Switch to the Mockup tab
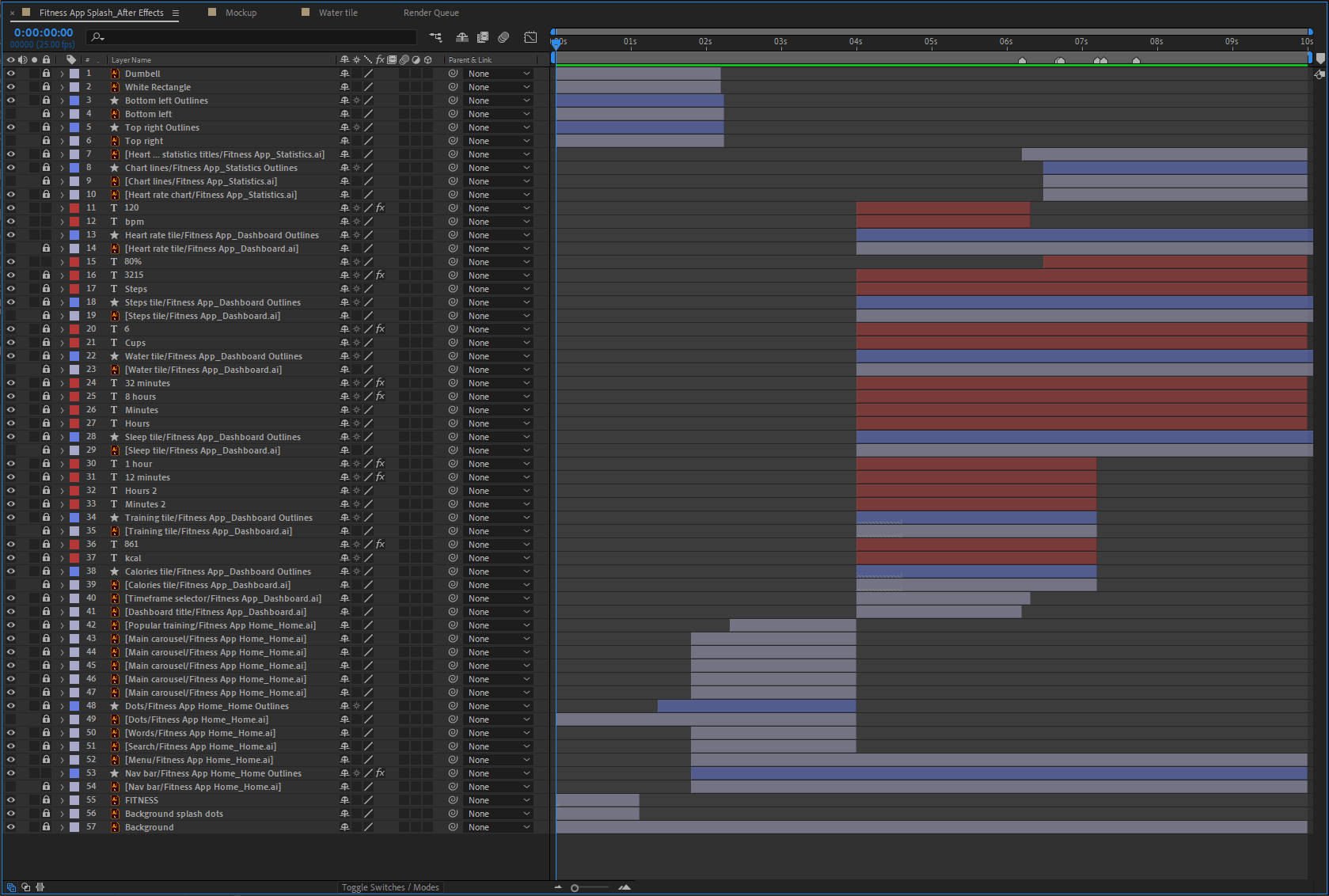 (241, 13)
